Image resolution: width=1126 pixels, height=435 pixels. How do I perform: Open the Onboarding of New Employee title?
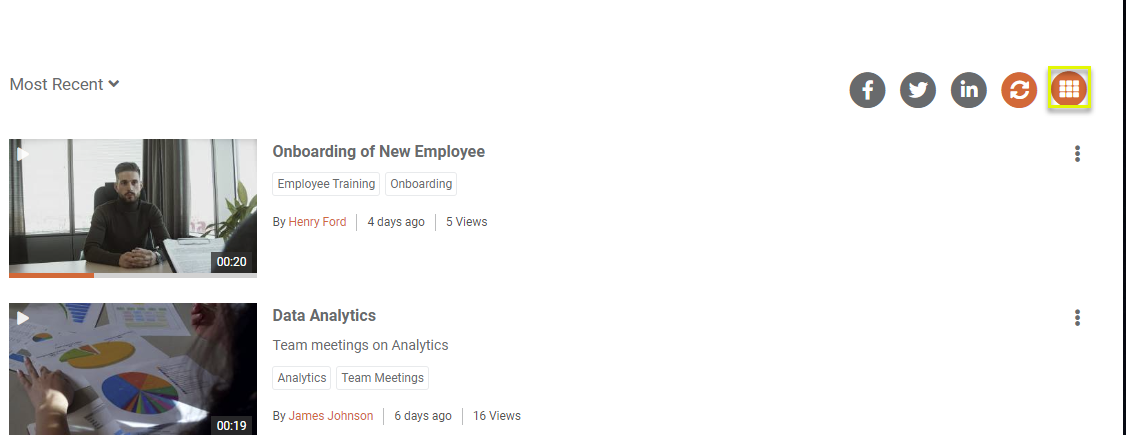pos(378,152)
